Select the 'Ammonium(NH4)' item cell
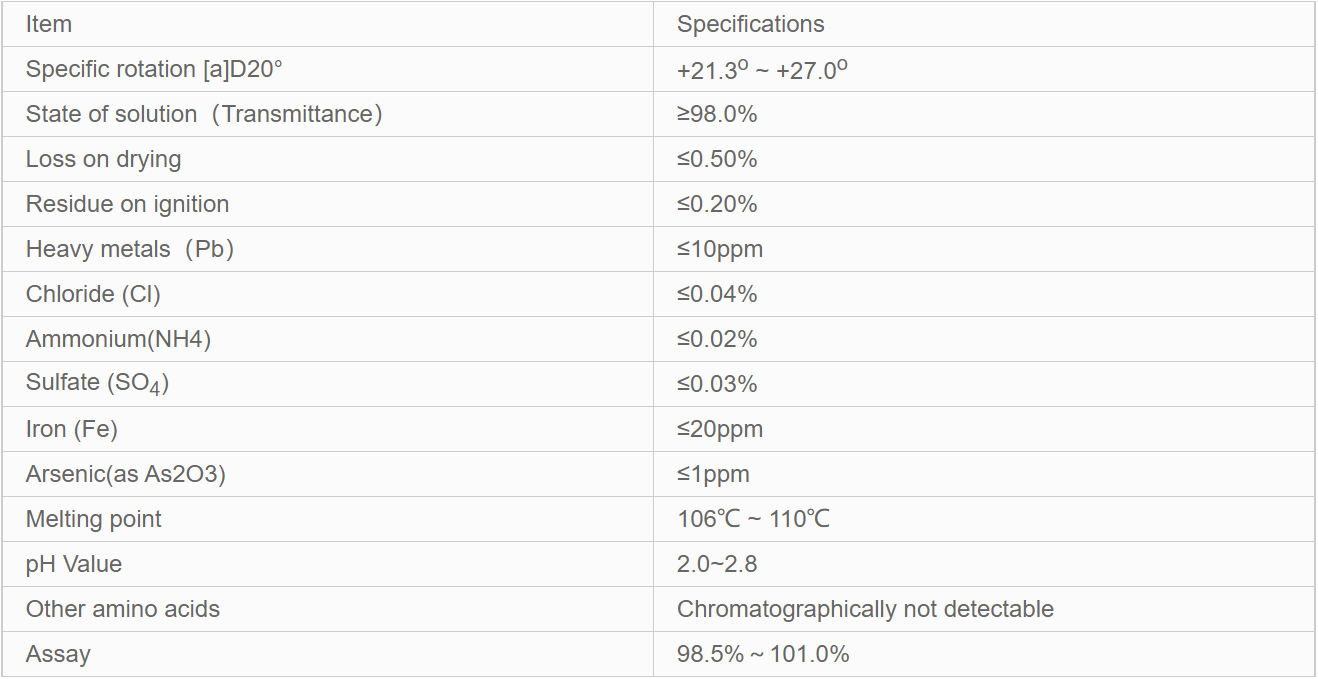The width and height of the screenshot is (1318, 679). [x=118, y=339]
